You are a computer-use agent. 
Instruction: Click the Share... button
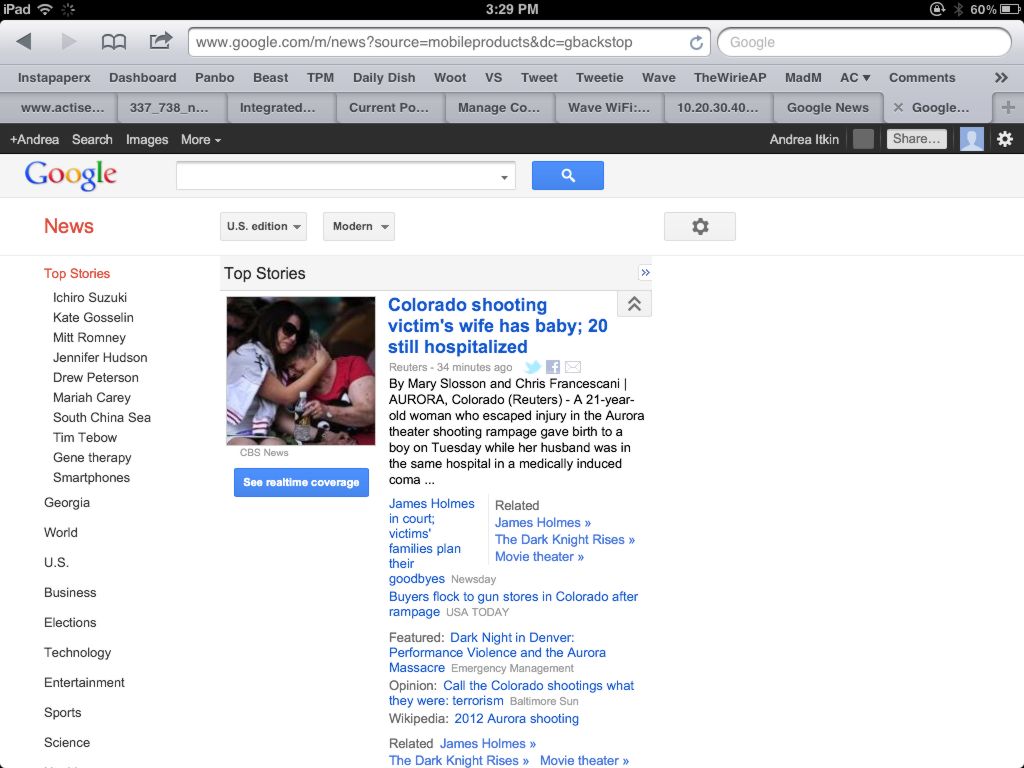916,139
